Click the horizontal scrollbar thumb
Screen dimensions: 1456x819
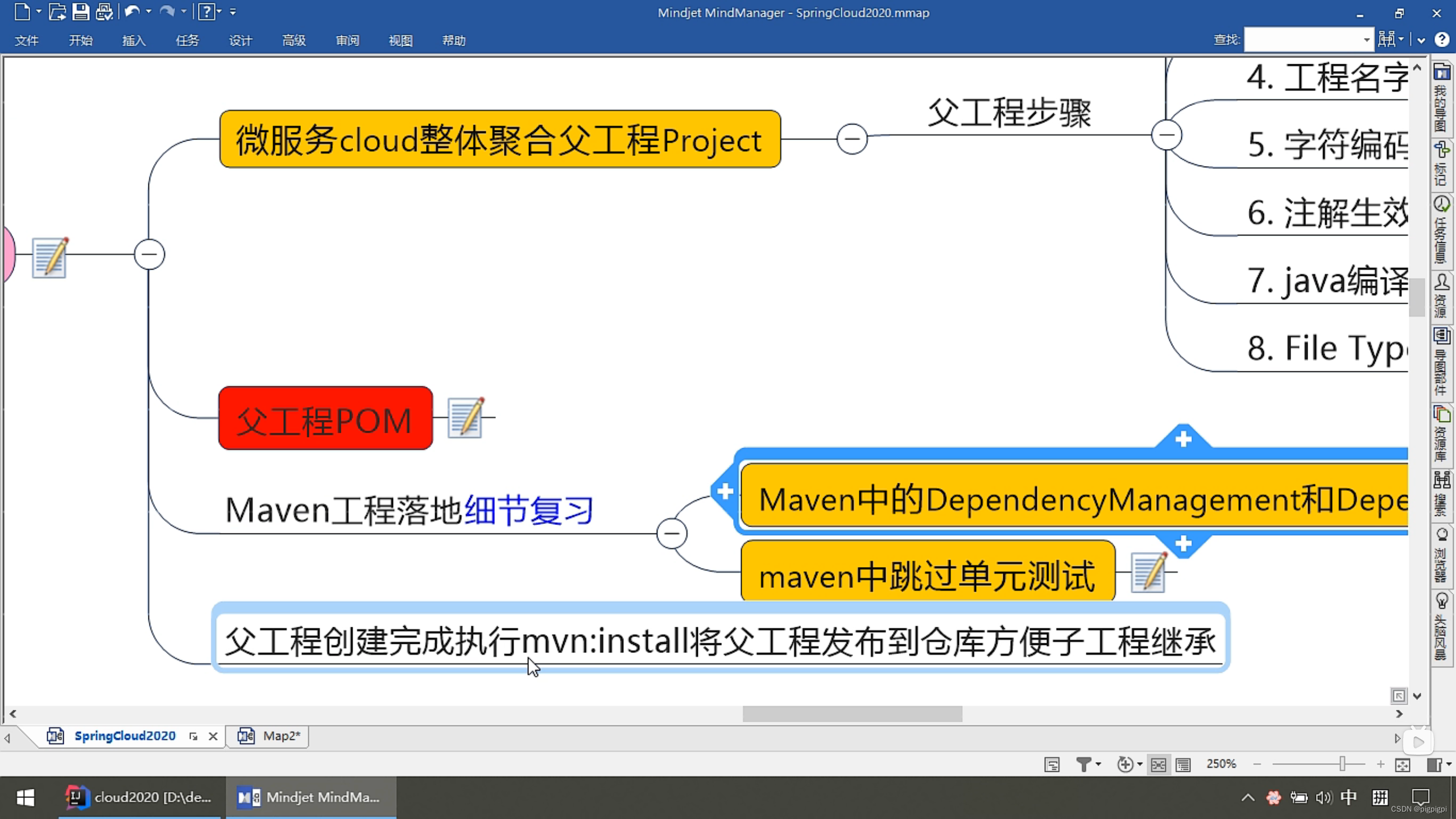pos(852,714)
